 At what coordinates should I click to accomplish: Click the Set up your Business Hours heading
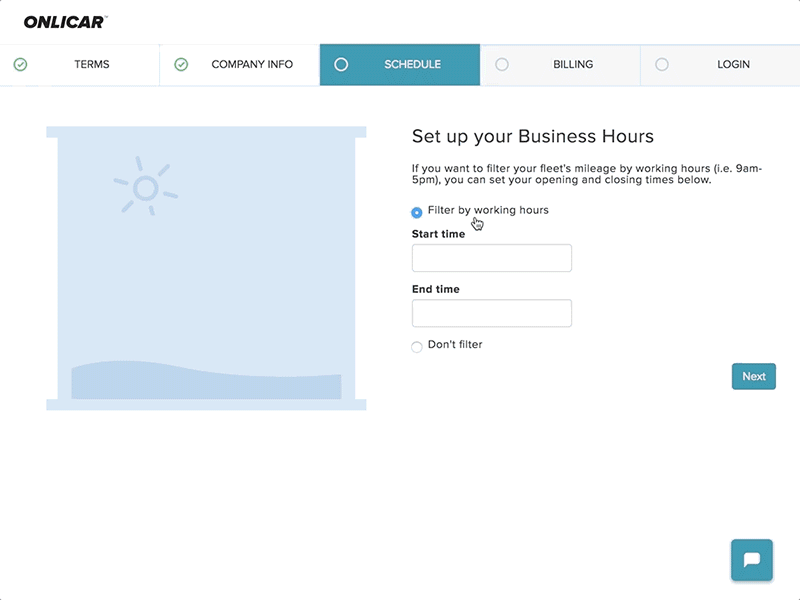point(533,136)
